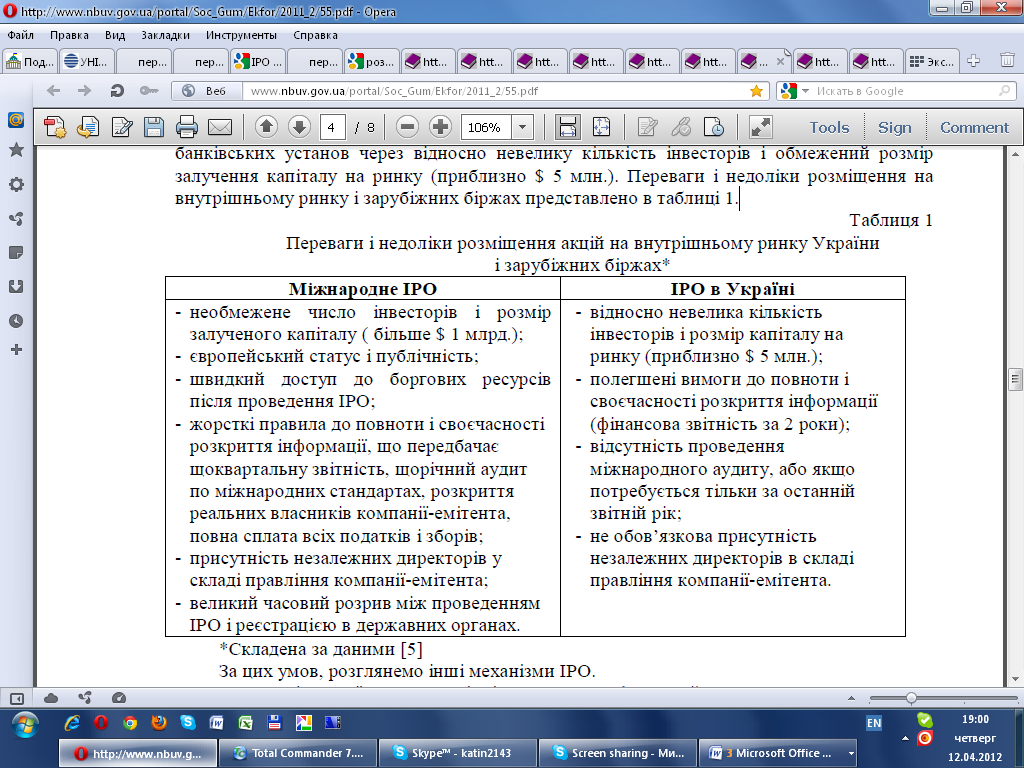Select the fit one full page icon

(601, 127)
